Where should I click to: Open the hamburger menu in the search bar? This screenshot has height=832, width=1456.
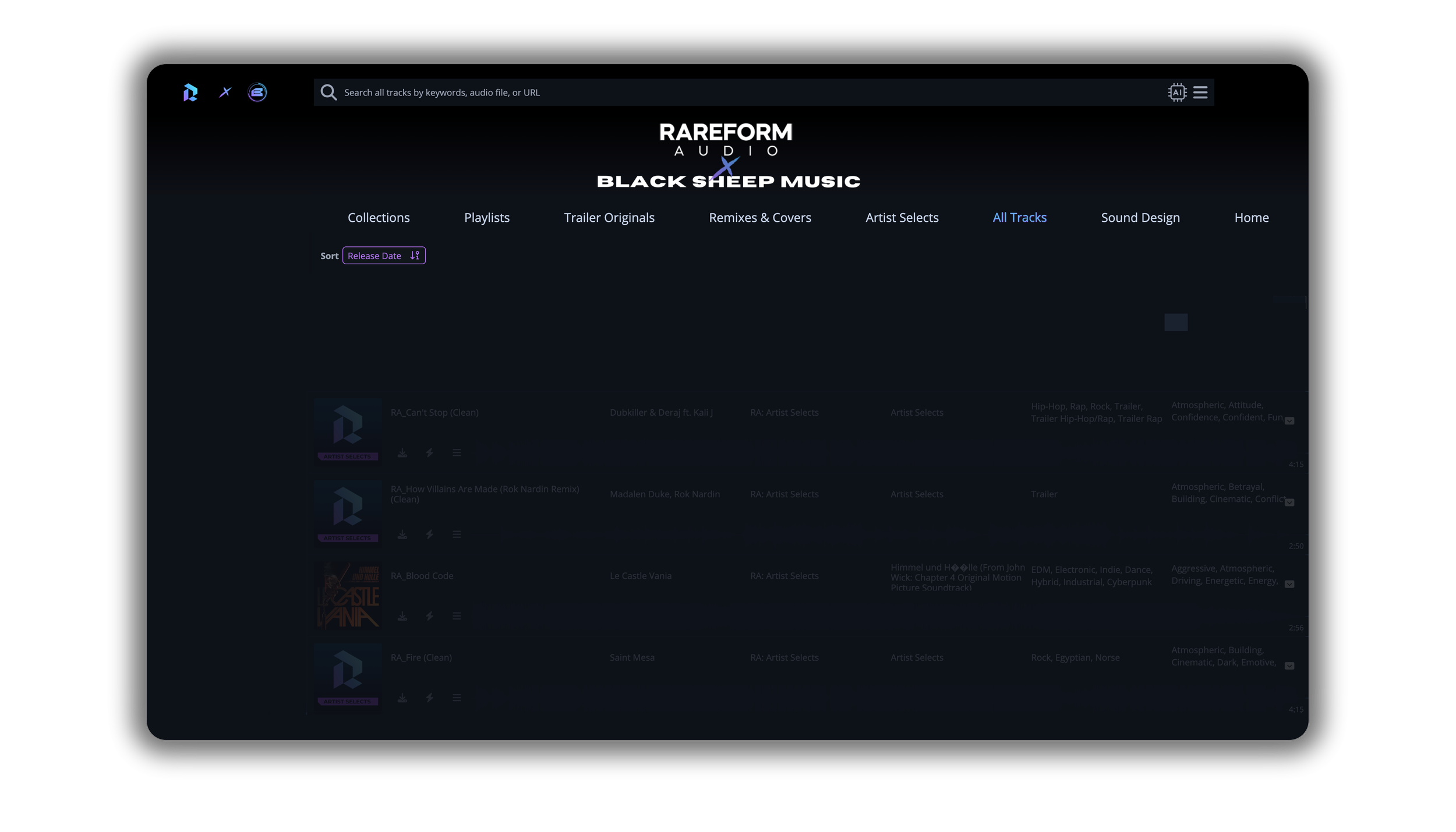point(1200,93)
